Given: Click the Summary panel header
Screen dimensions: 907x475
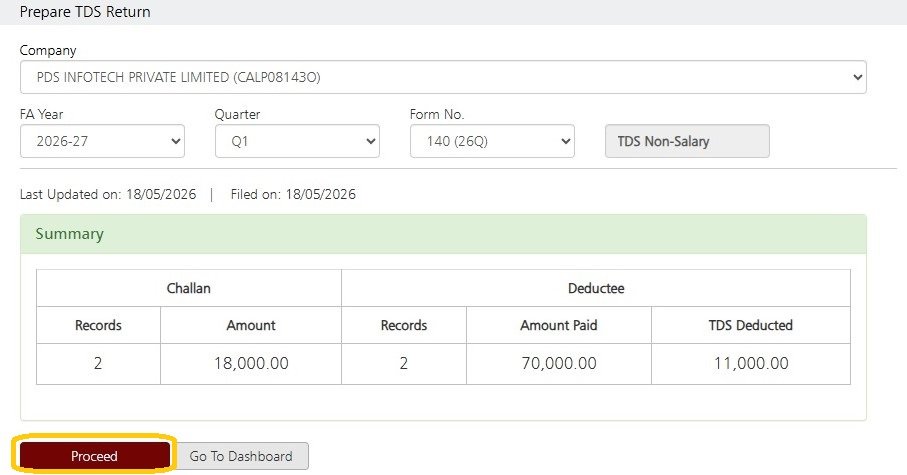Looking at the screenshot, I should tap(443, 234).
